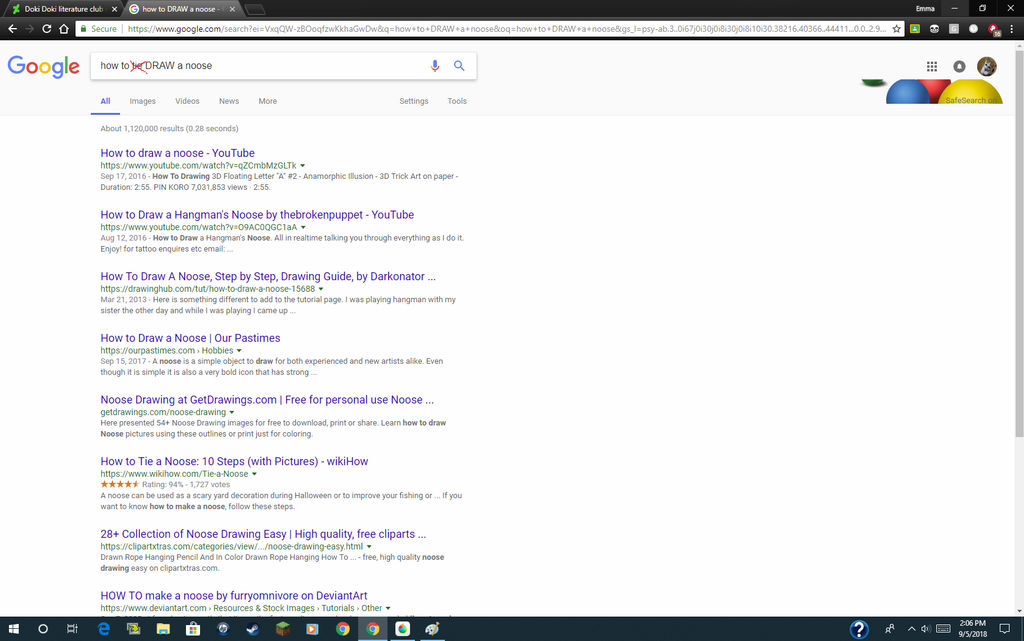Open the Google apps grid
1024x641 pixels.
point(932,66)
